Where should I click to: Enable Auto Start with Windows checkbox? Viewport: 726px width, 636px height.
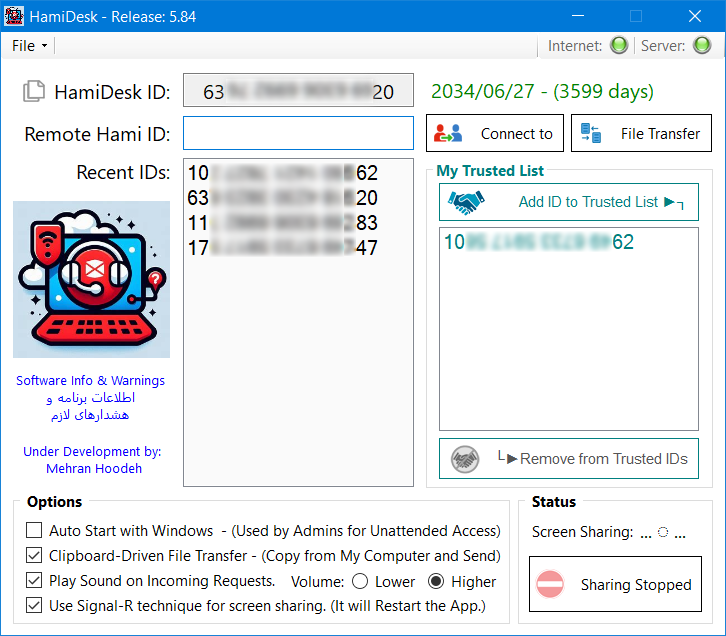(34, 530)
